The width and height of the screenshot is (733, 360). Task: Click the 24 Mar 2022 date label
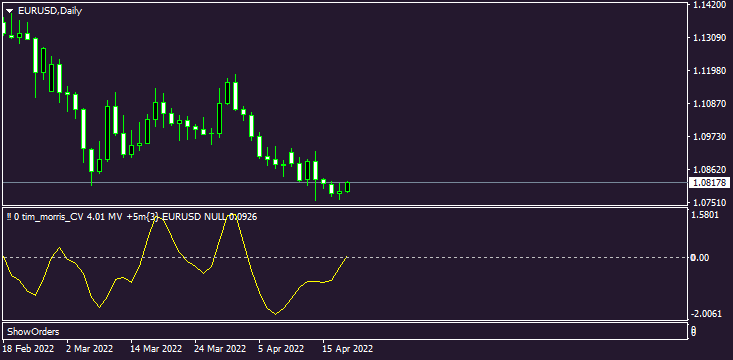221,349
